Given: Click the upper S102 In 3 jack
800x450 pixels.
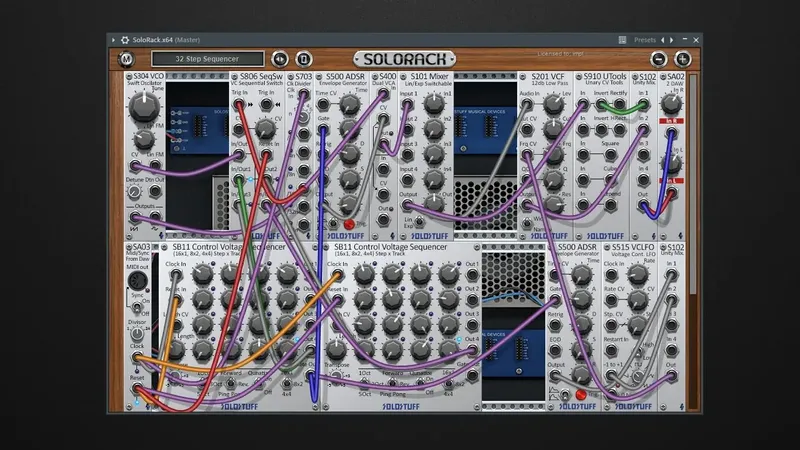Looking at the screenshot, I should 643,155.
